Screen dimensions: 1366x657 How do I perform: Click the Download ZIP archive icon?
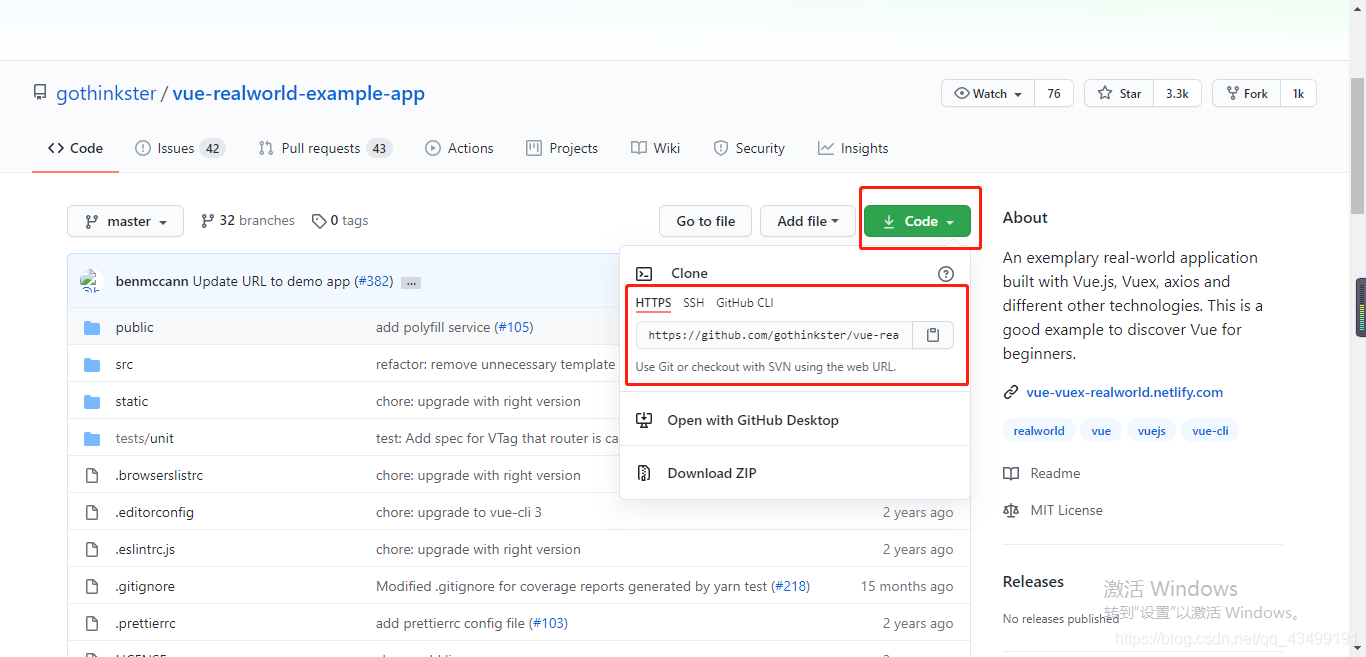point(644,474)
